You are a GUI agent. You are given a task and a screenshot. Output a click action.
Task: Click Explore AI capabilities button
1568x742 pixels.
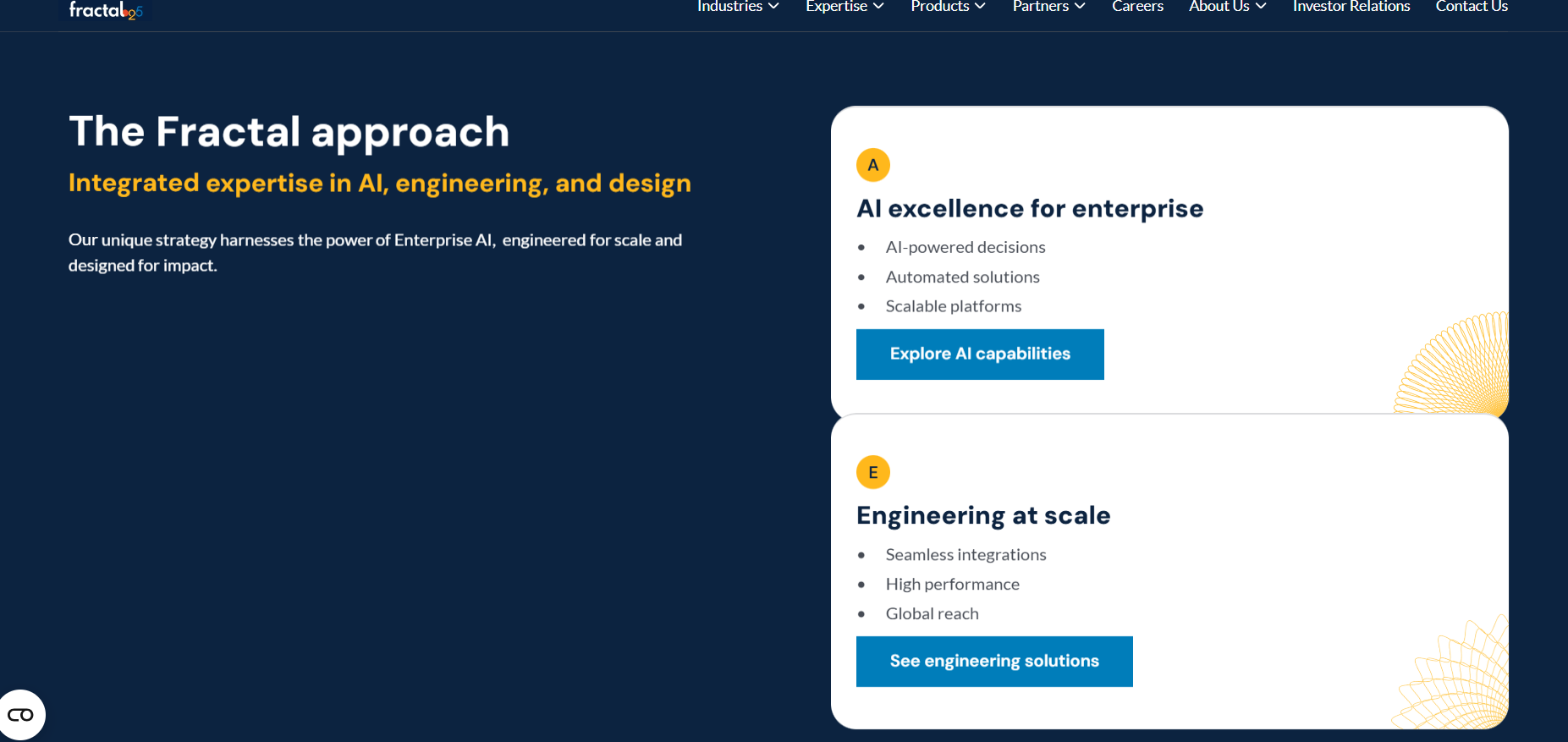pos(980,355)
